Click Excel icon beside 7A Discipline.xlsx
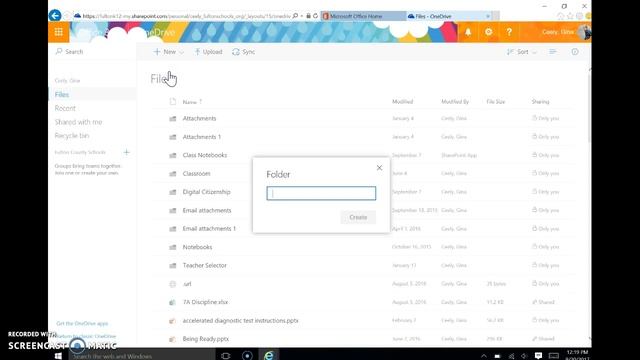Viewport: 640px width, 360px height. (x=173, y=302)
